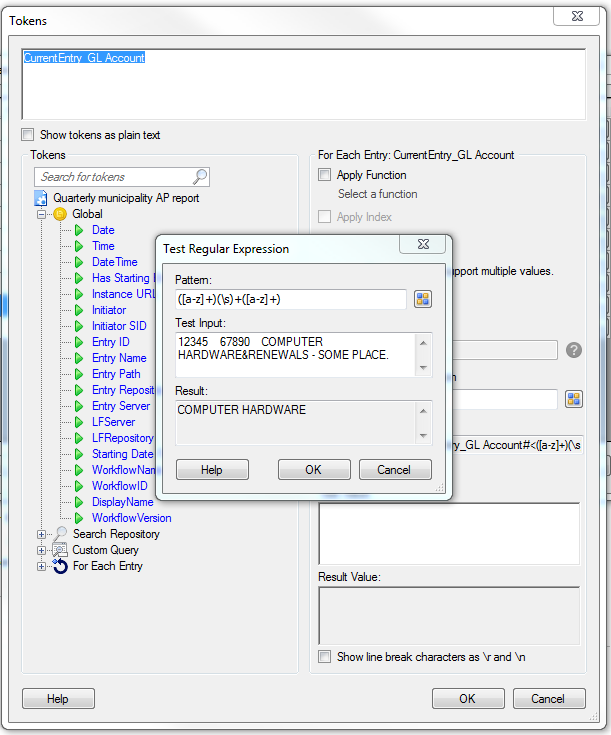Click green arrow icon next to Entry Name
Screen dimensions: 611x735
(x=79, y=358)
